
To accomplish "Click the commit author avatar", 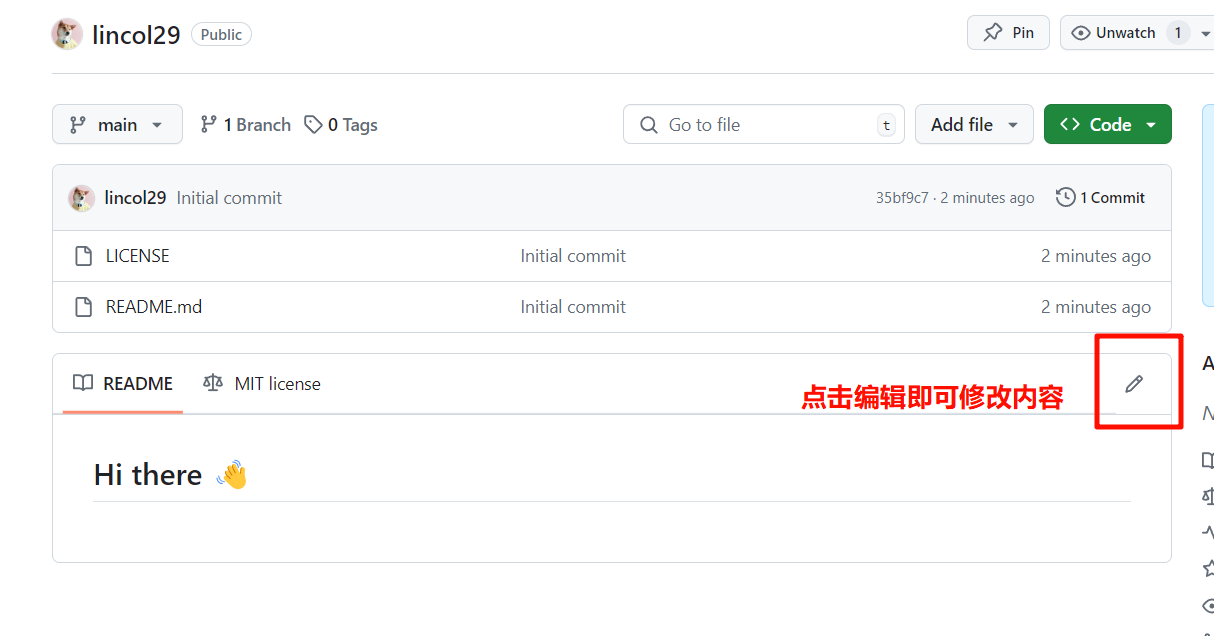I will coord(81,198).
